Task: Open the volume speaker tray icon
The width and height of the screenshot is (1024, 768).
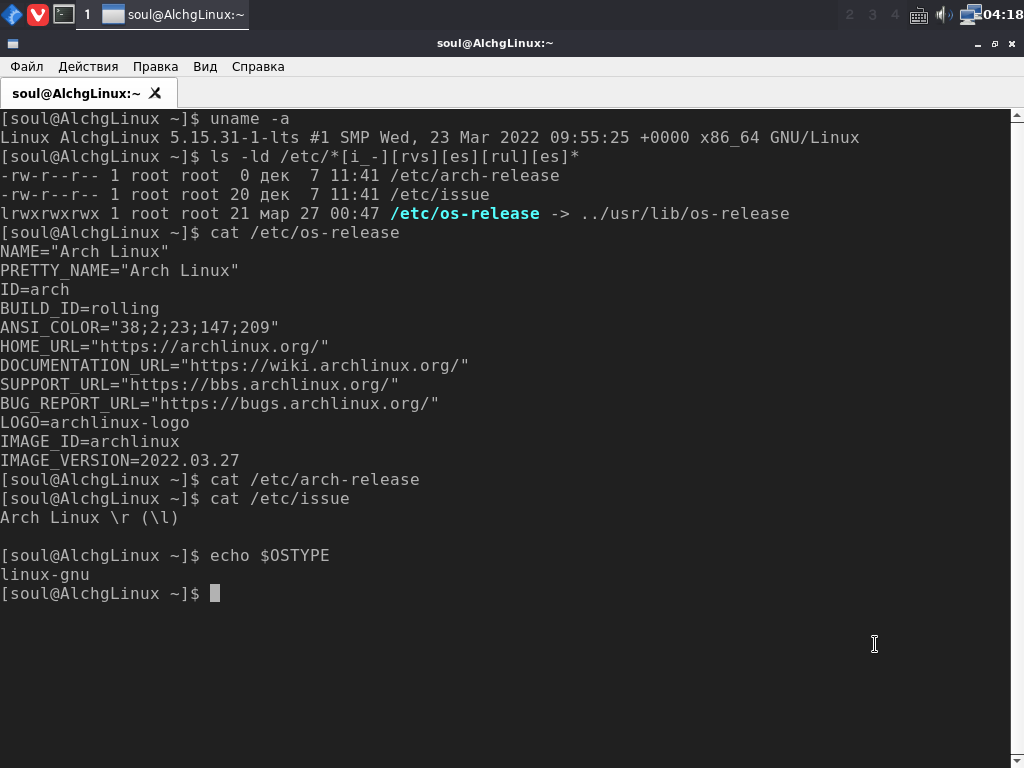Action: point(944,14)
